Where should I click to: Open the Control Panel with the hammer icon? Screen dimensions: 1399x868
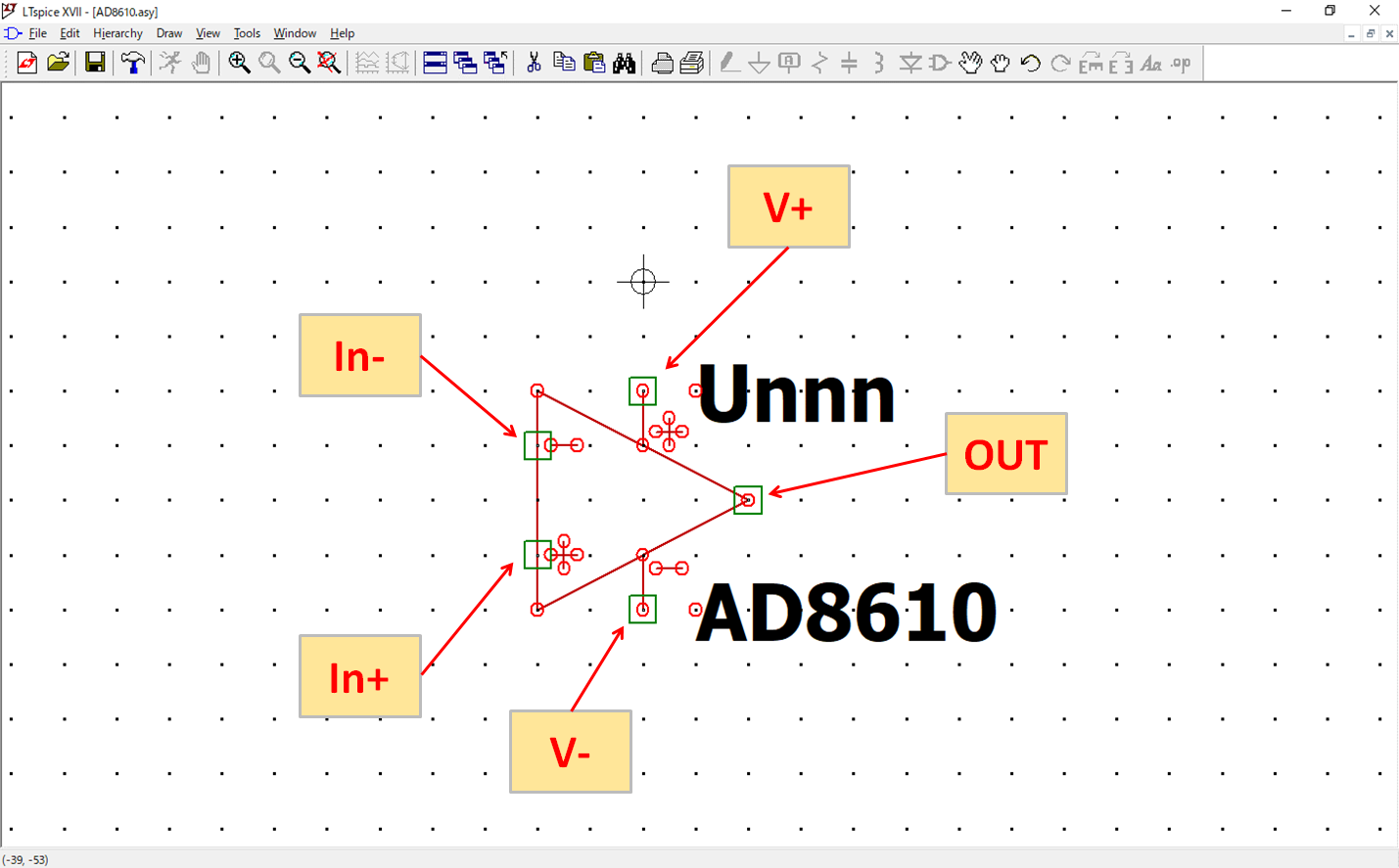(132, 64)
